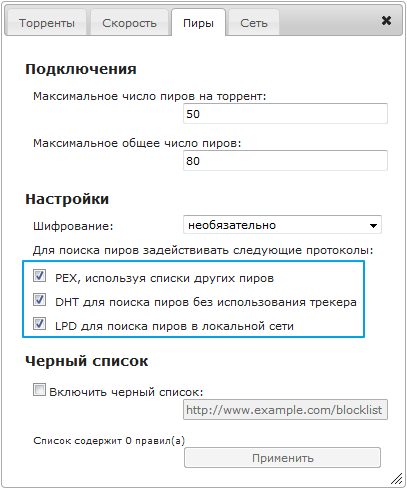407x489 pixels.
Task: Click the Шифрование label text
Action: (73, 226)
